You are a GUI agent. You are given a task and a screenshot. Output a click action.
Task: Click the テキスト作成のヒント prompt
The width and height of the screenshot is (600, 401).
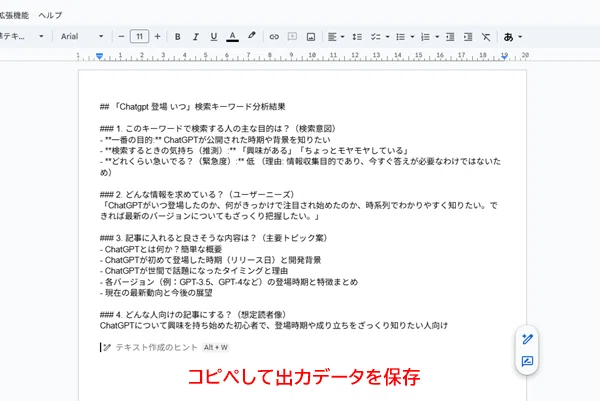[x=156, y=347]
